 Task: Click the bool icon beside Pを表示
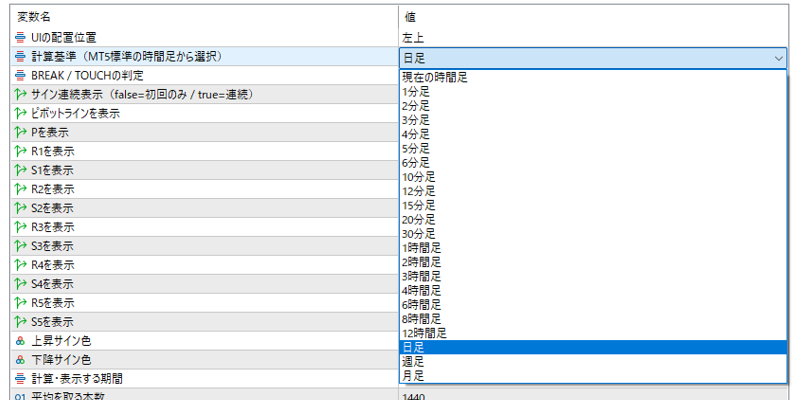tap(20, 133)
